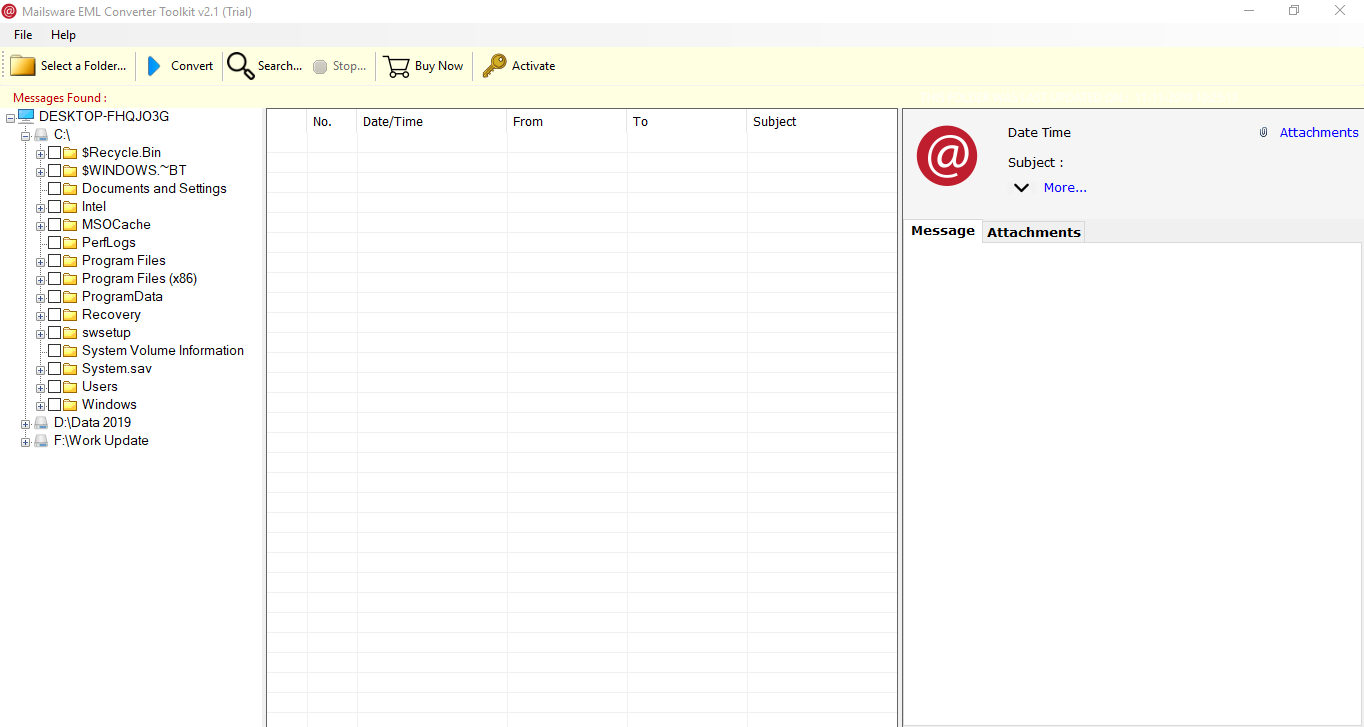1364x727 pixels.
Task: Click the paperclip attachments icon
Action: tap(1264, 132)
